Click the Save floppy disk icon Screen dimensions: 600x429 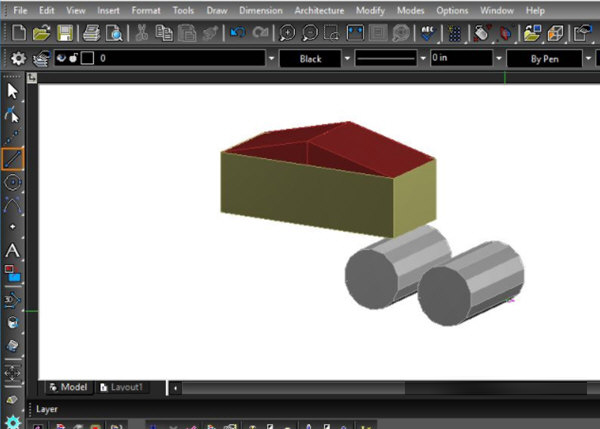pos(64,33)
